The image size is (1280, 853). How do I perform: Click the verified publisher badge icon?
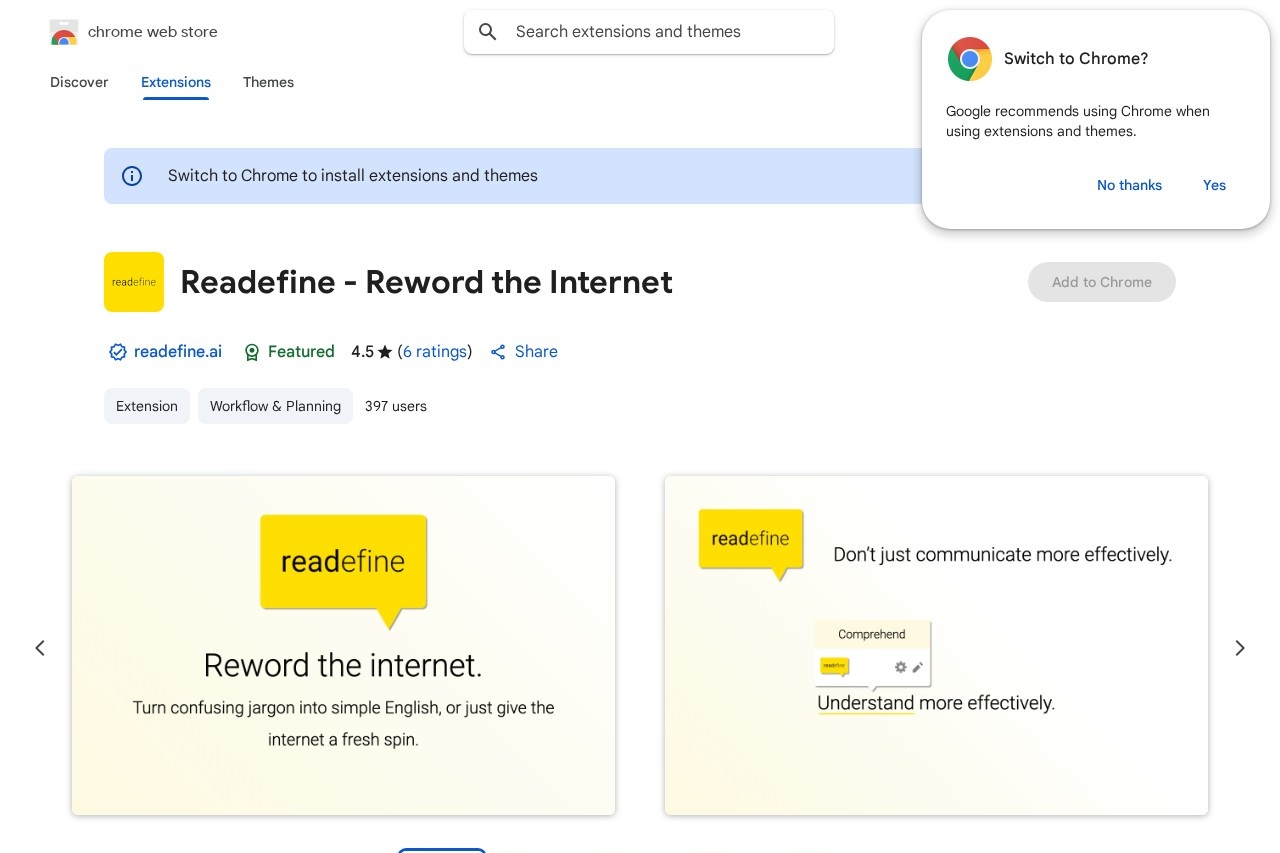point(118,352)
